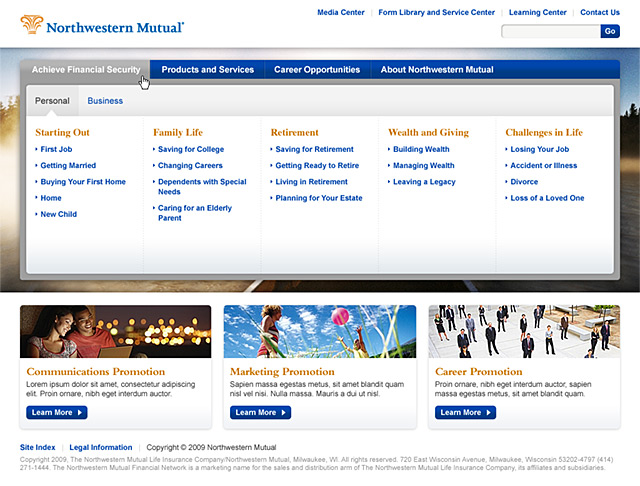Click the Northwestern Mutual logo
Image resolution: width=640 pixels, height=486 pixels.
102,26
